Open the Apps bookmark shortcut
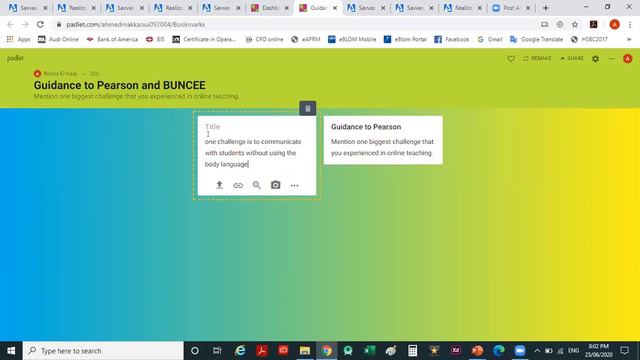Viewport: 640px width, 360px height. [x=18, y=39]
